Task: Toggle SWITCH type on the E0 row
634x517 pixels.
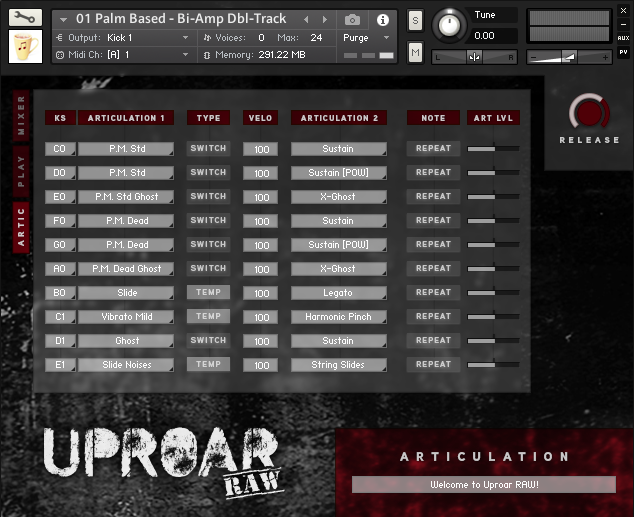Action: click(x=208, y=196)
